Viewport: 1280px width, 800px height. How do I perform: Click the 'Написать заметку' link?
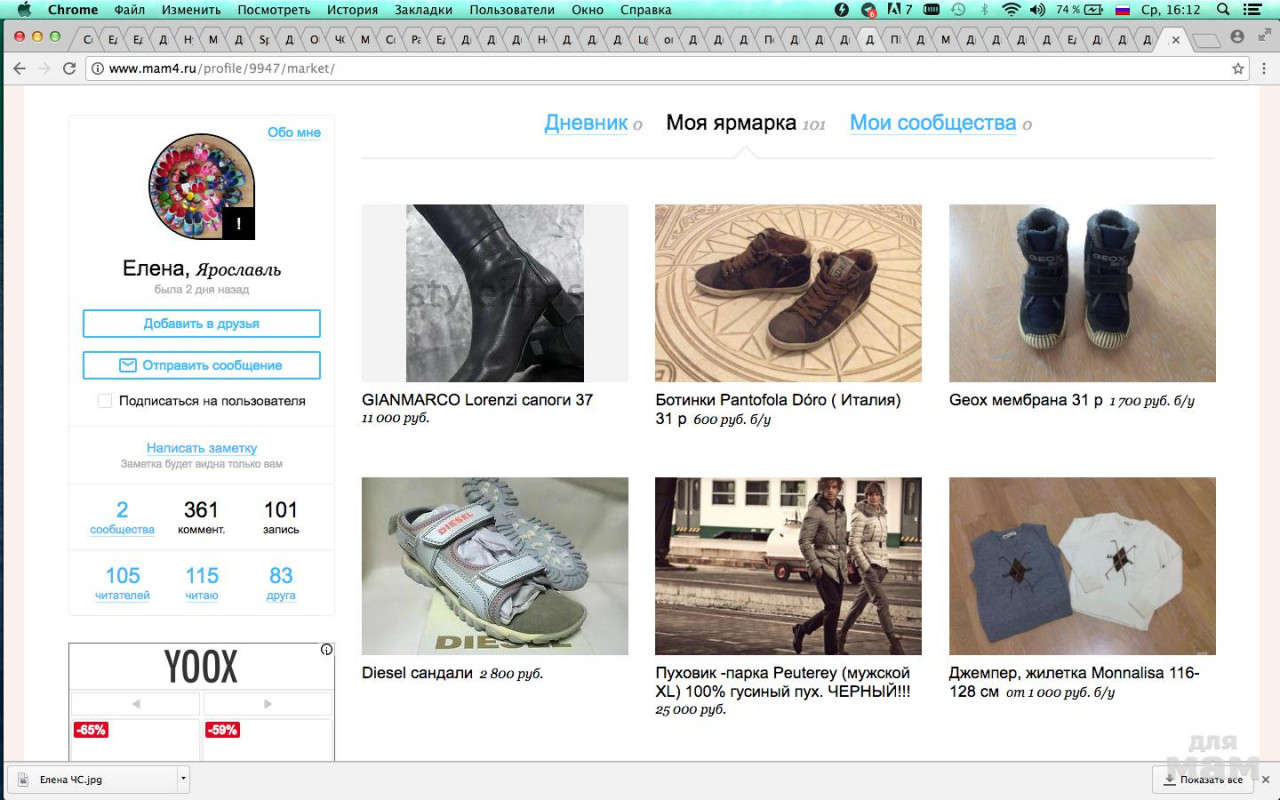coord(201,448)
